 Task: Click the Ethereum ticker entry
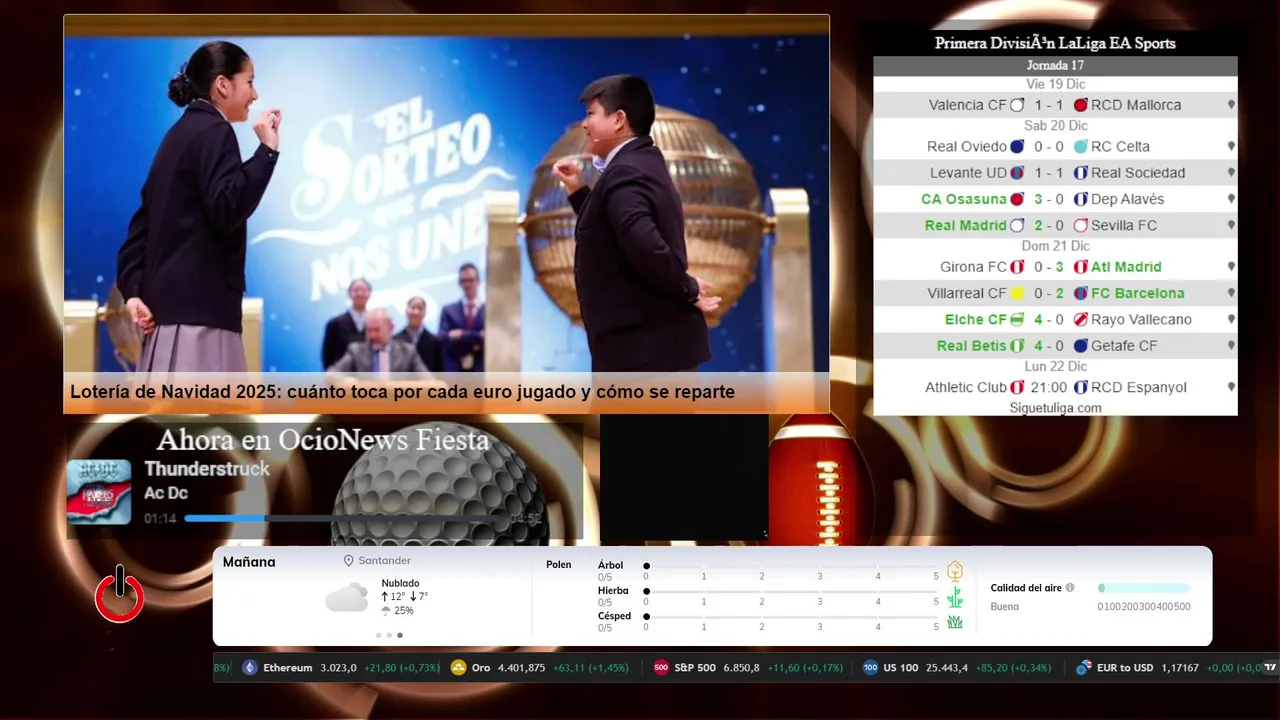(341, 668)
